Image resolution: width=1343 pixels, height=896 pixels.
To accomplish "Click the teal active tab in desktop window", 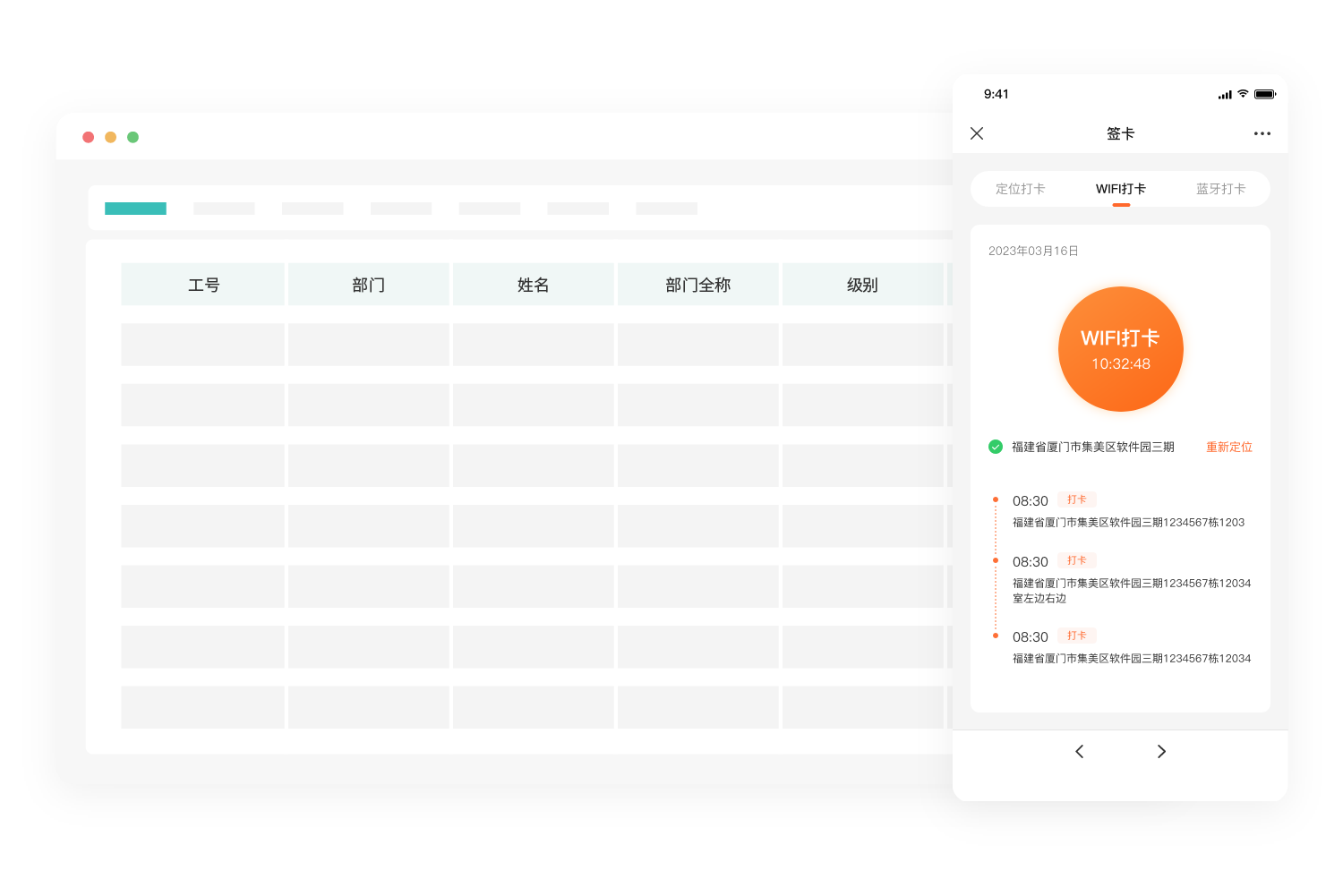I will 135,209.
